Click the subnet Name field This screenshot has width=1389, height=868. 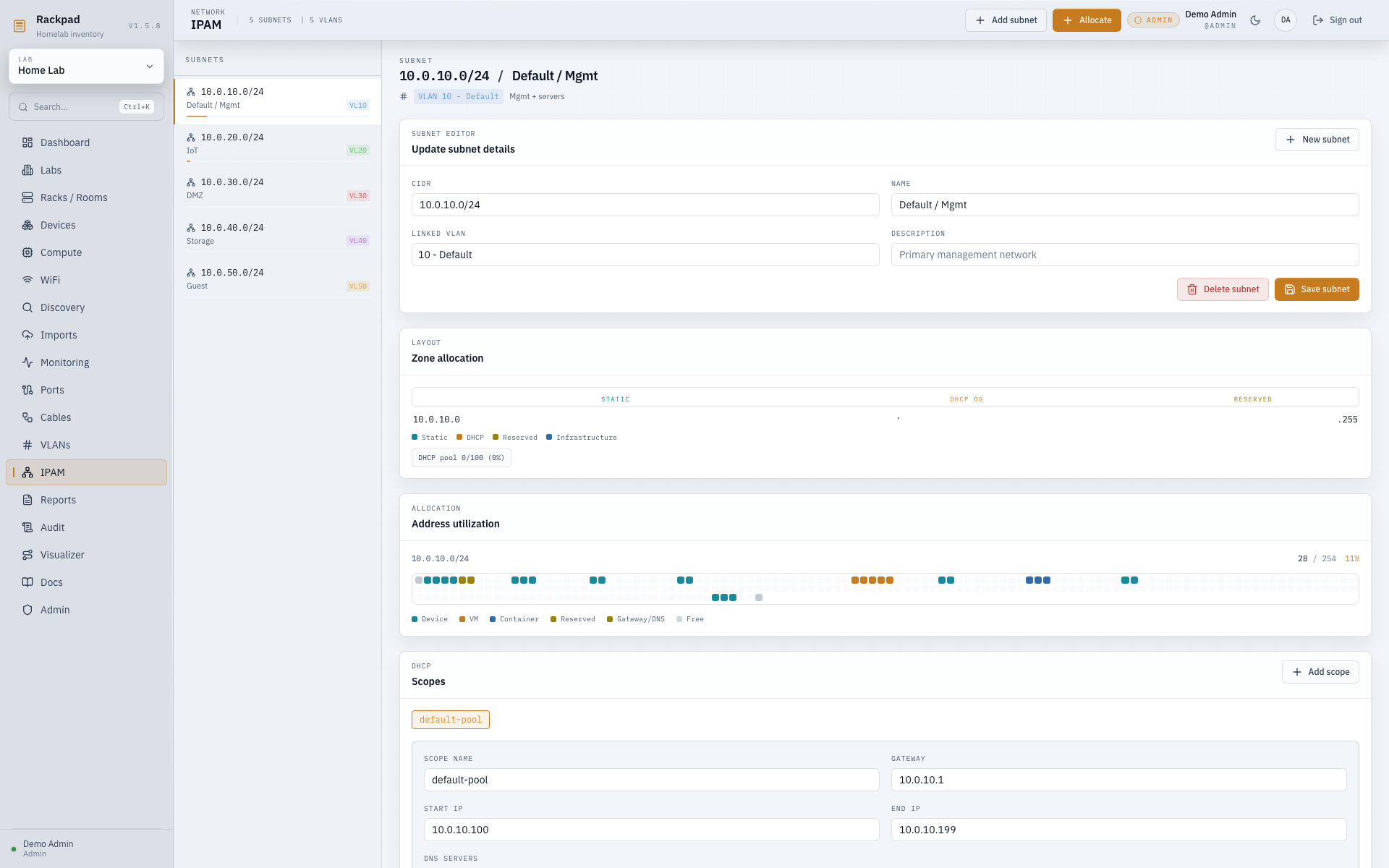(1125, 205)
